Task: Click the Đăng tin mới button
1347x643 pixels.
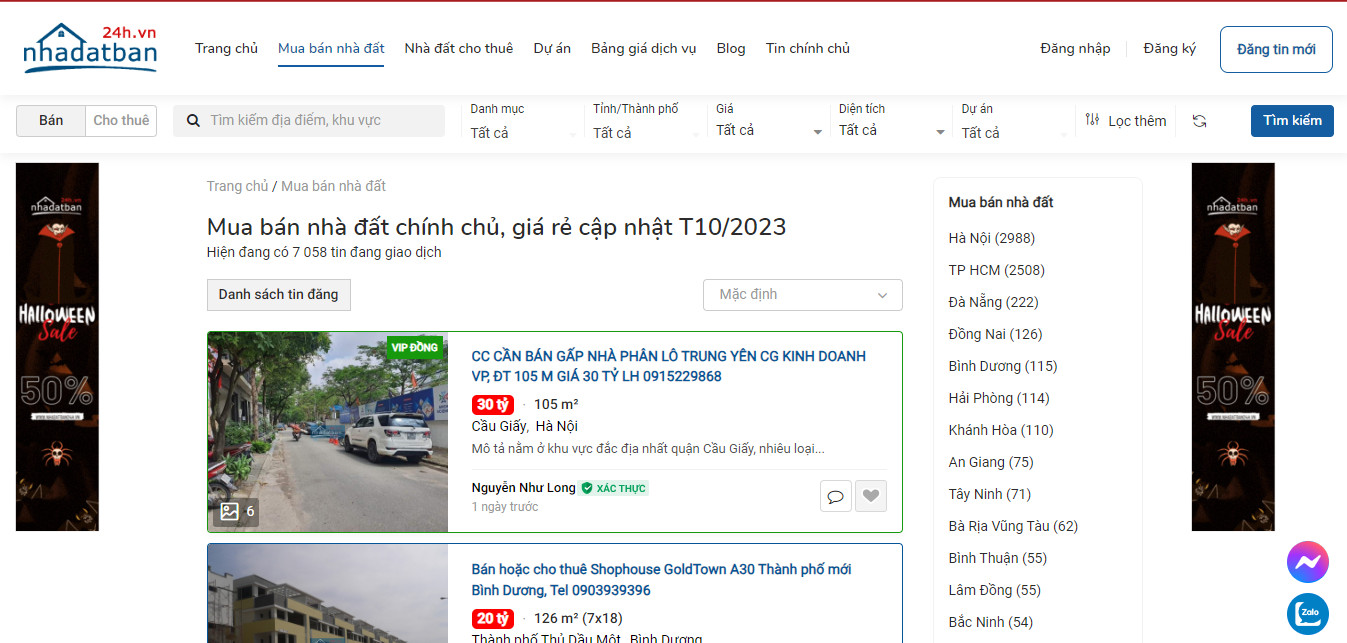Action: (1275, 48)
